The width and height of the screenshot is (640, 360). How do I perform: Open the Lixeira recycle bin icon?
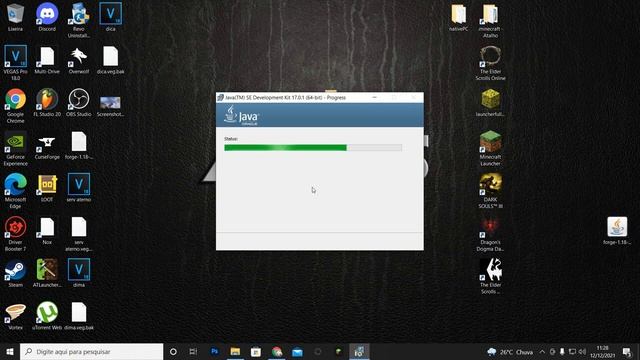[x=15, y=18]
